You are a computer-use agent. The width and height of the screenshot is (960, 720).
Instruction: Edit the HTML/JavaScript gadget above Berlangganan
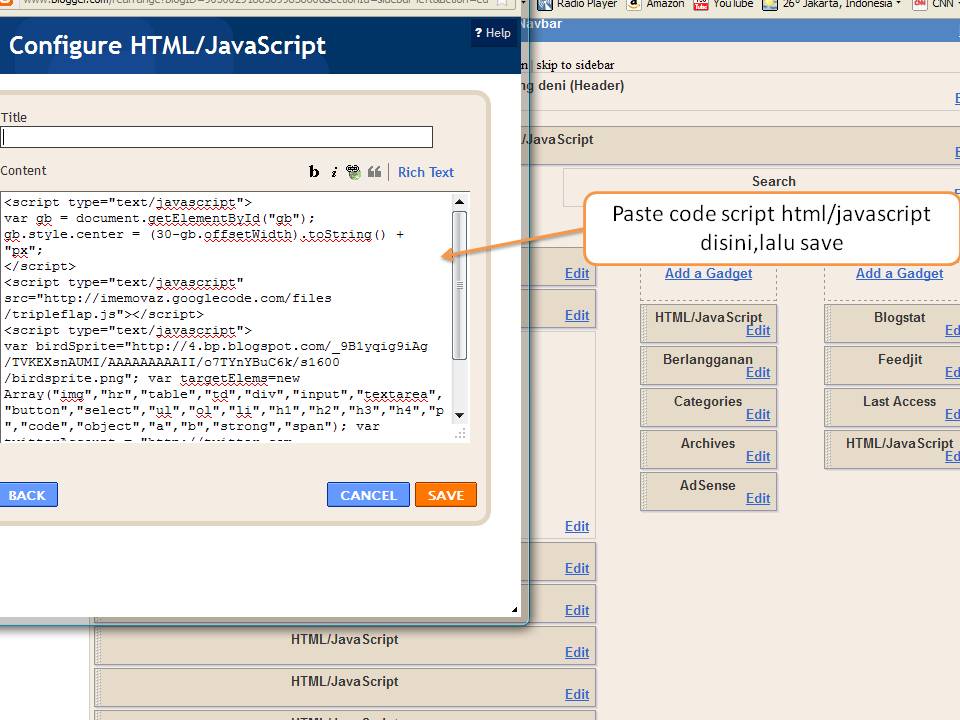tap(758, 331)
